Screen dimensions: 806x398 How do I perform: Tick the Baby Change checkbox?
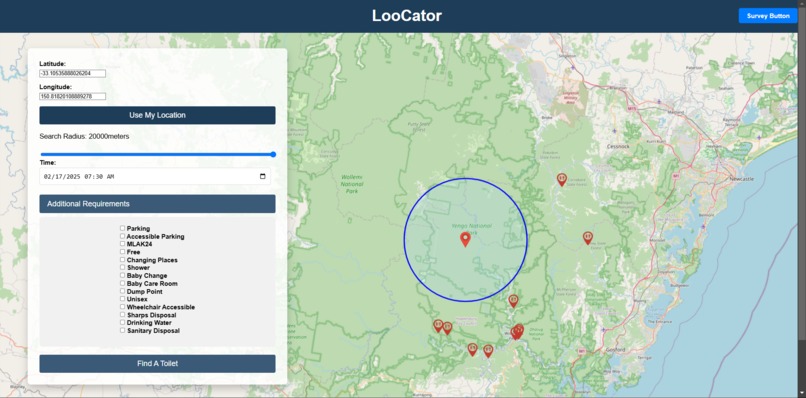122,275
